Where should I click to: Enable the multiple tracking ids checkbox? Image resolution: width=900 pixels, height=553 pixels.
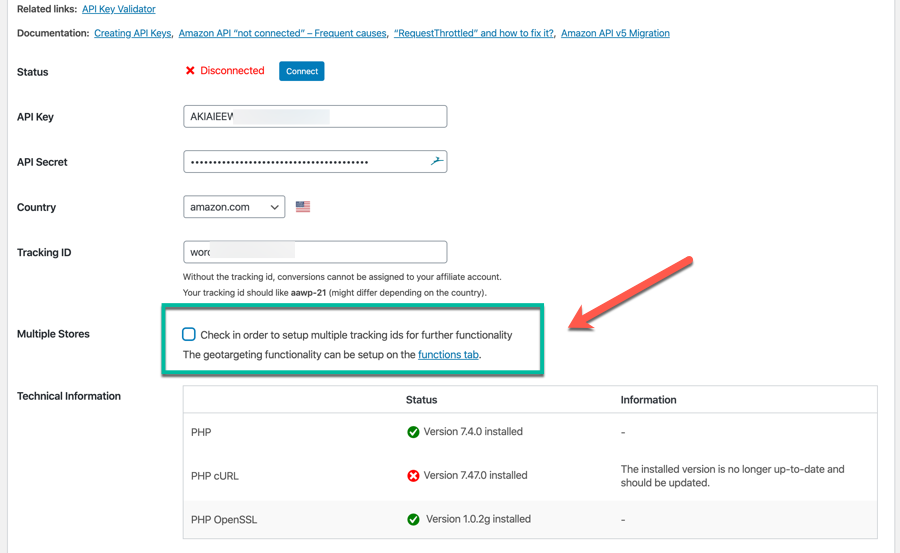[x=189, y=334]
